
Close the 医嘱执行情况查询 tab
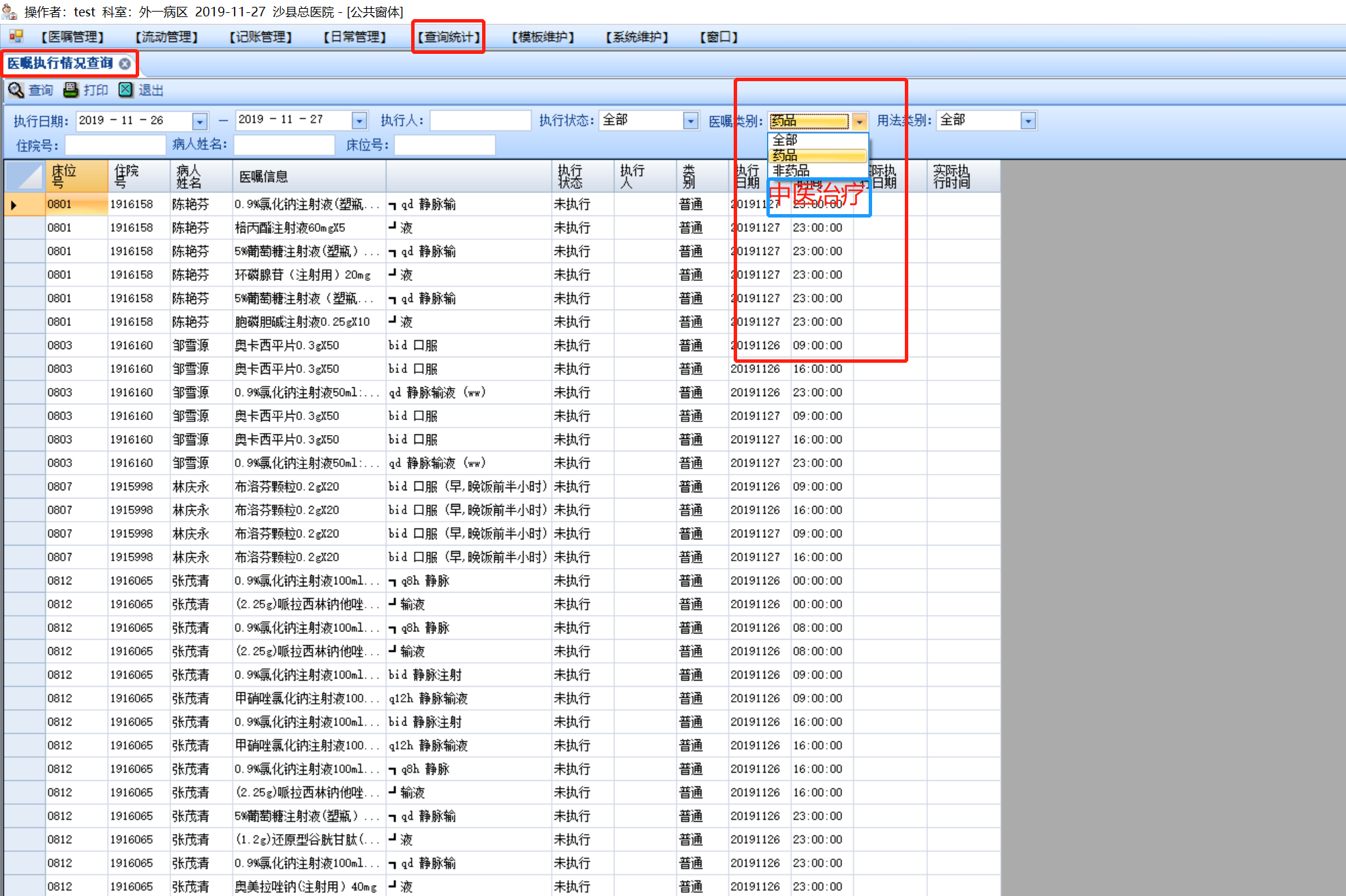[125, 63]
